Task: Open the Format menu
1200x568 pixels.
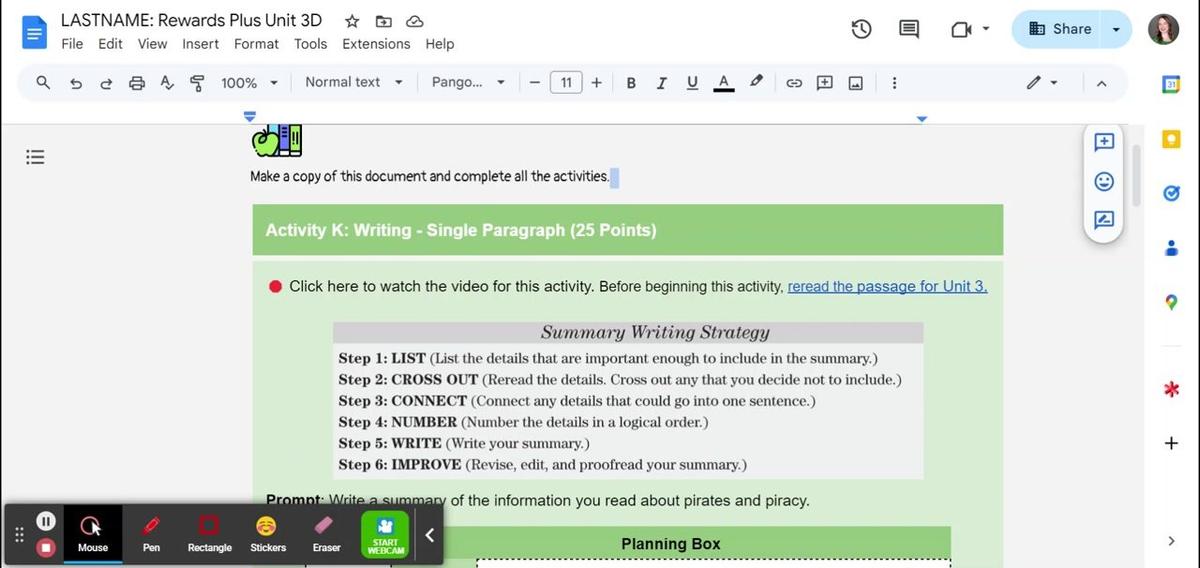Action: (x=256, y=44)
